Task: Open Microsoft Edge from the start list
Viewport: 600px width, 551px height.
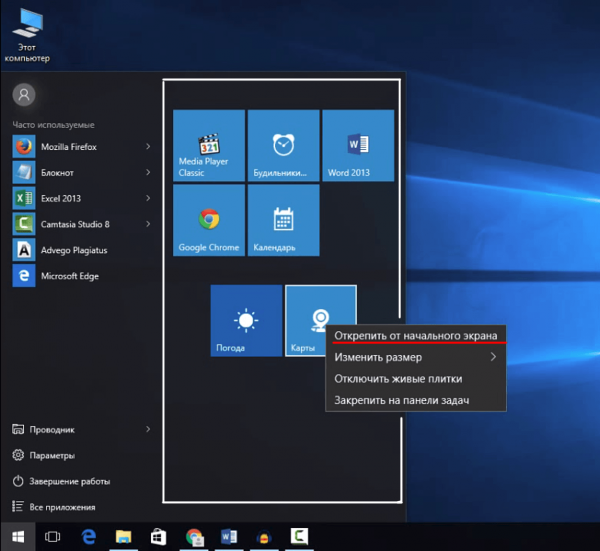Action: click(x=82, y=276)
